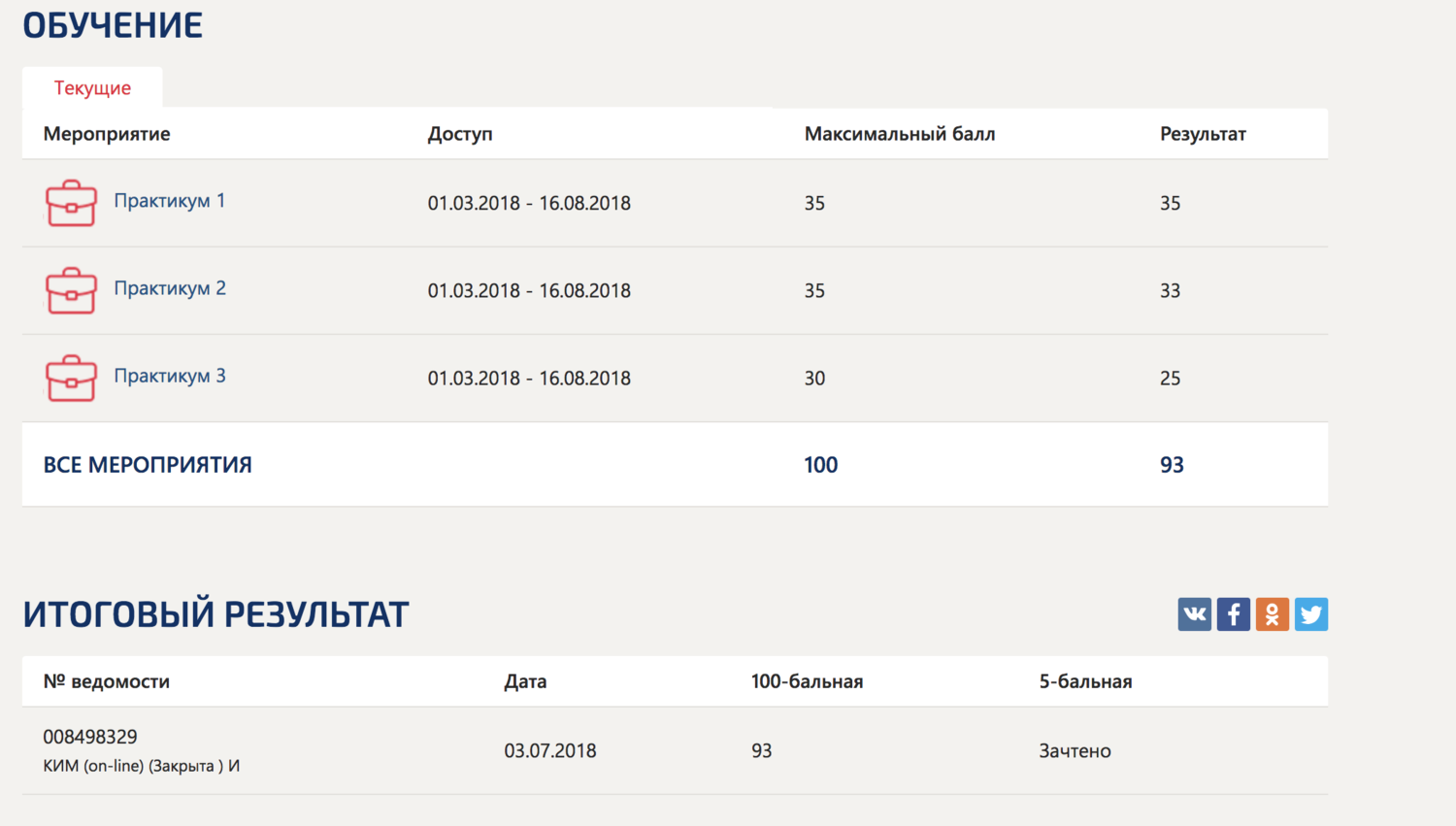The width and height of the screenshot is (1456, 826).
Task: Click the № ведомости column header
Action: 107,681
